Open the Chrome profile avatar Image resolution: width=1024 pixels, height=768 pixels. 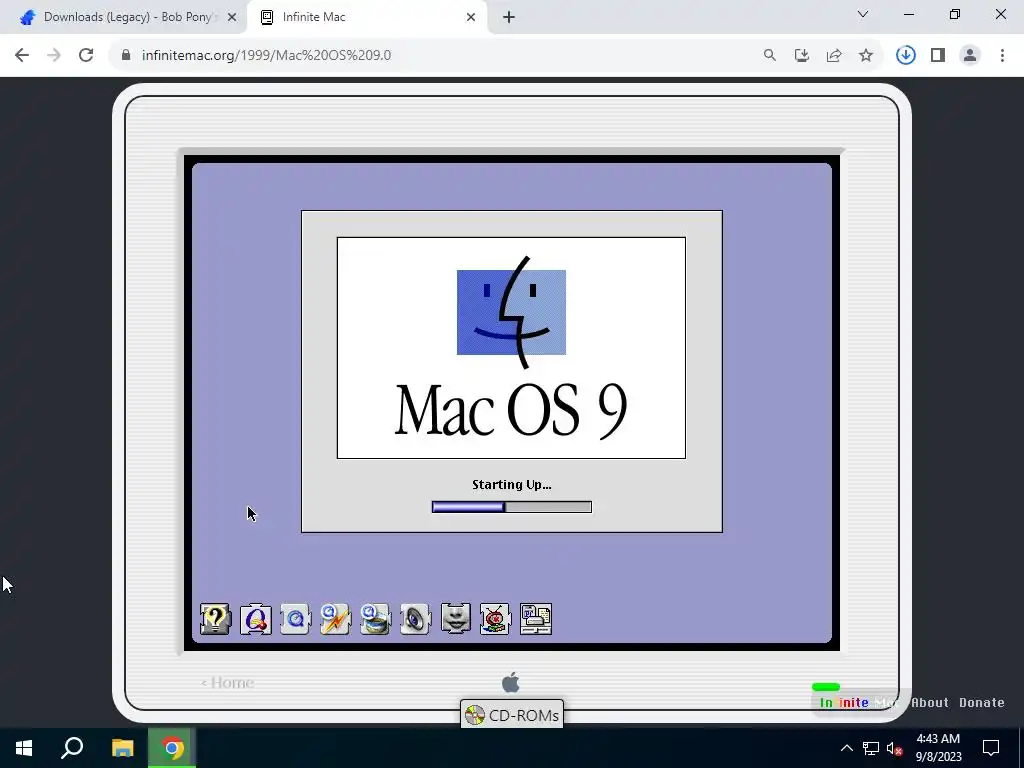tap(970, 56)
